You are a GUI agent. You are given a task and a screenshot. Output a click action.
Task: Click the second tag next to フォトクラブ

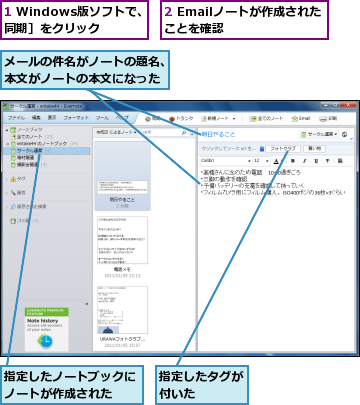[314, 149]
